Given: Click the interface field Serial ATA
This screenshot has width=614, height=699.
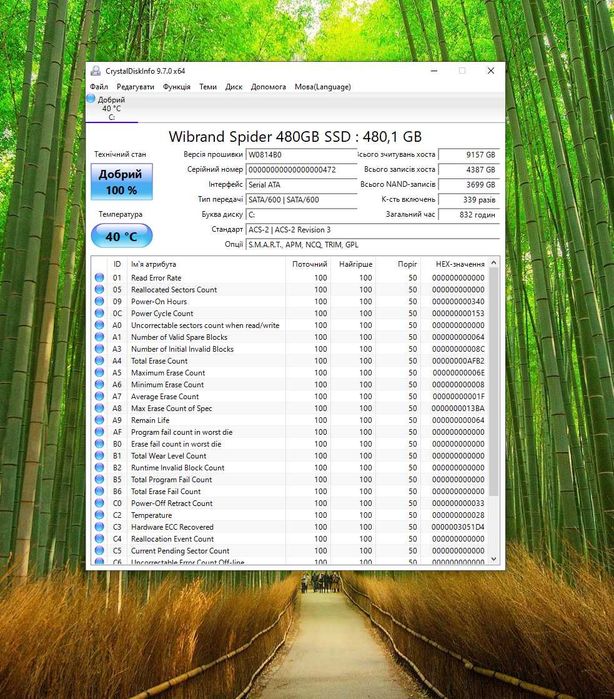Looking at the screenshot, I should click(x=301, y=185).
